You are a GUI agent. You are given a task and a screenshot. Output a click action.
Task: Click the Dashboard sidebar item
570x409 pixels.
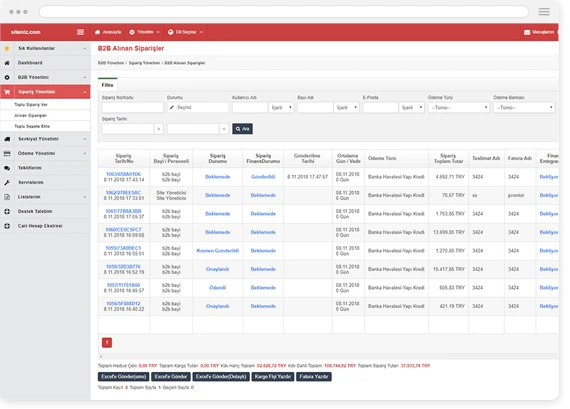(x=45, y=63)
